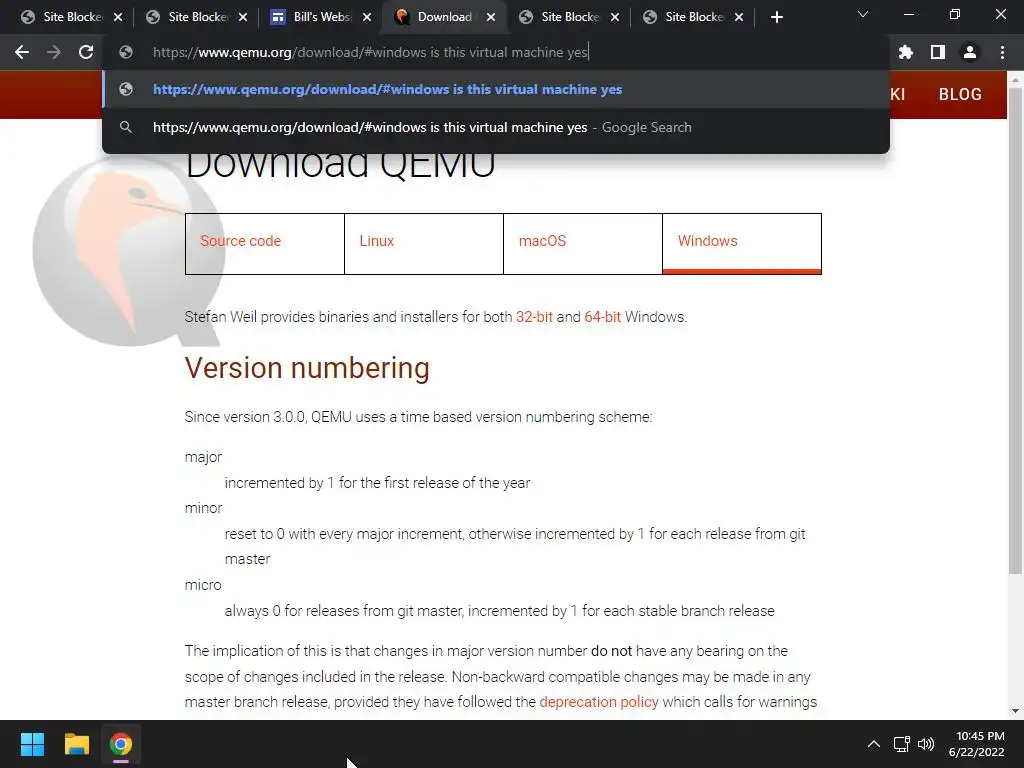The height and width of the screenshot is (768, 1024).
Task: Select the qemu.org URL suggestion
Action: coord(496,89)
